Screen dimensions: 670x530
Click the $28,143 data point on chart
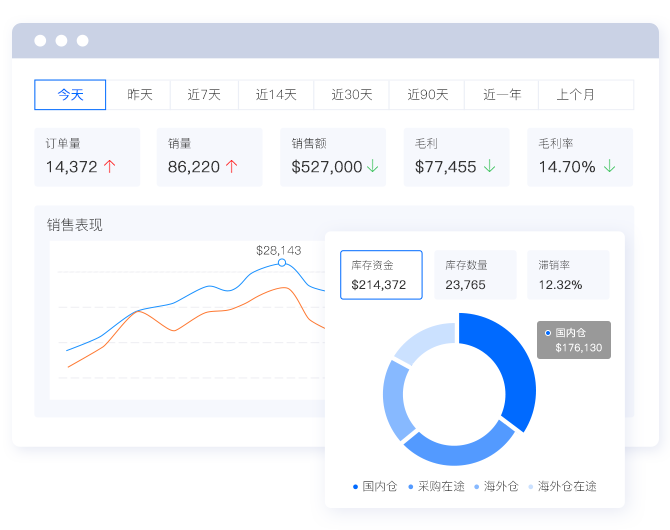pyautogui.click(x=282, y=263)
